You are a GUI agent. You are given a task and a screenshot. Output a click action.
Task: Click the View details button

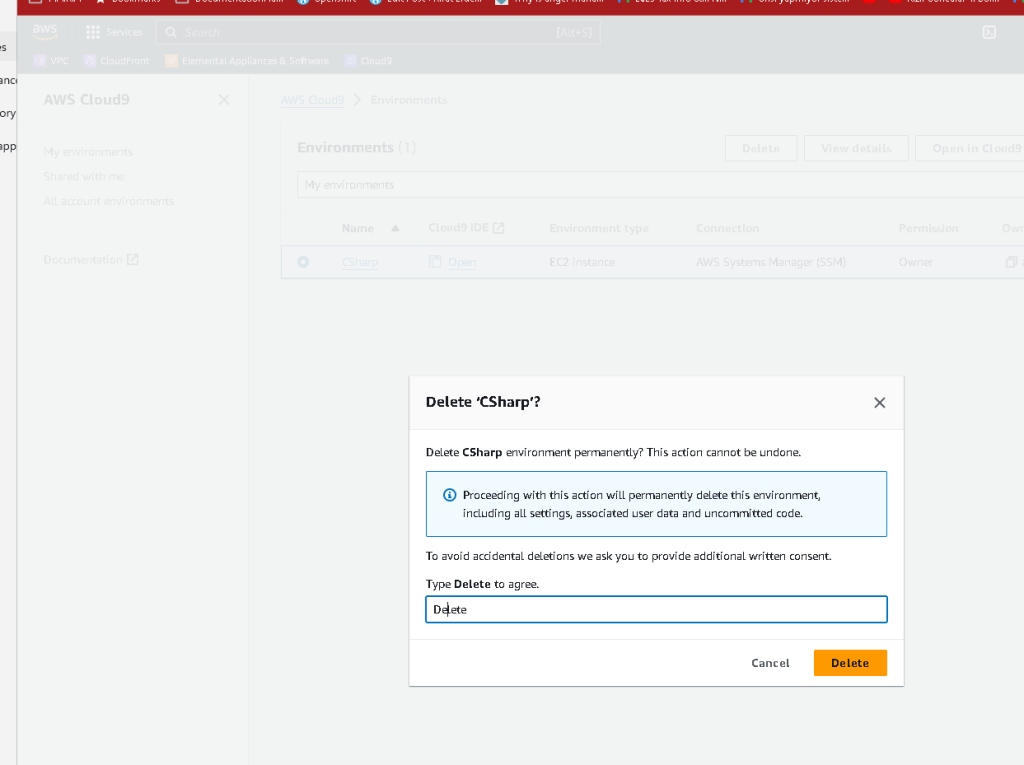point(856,148)
